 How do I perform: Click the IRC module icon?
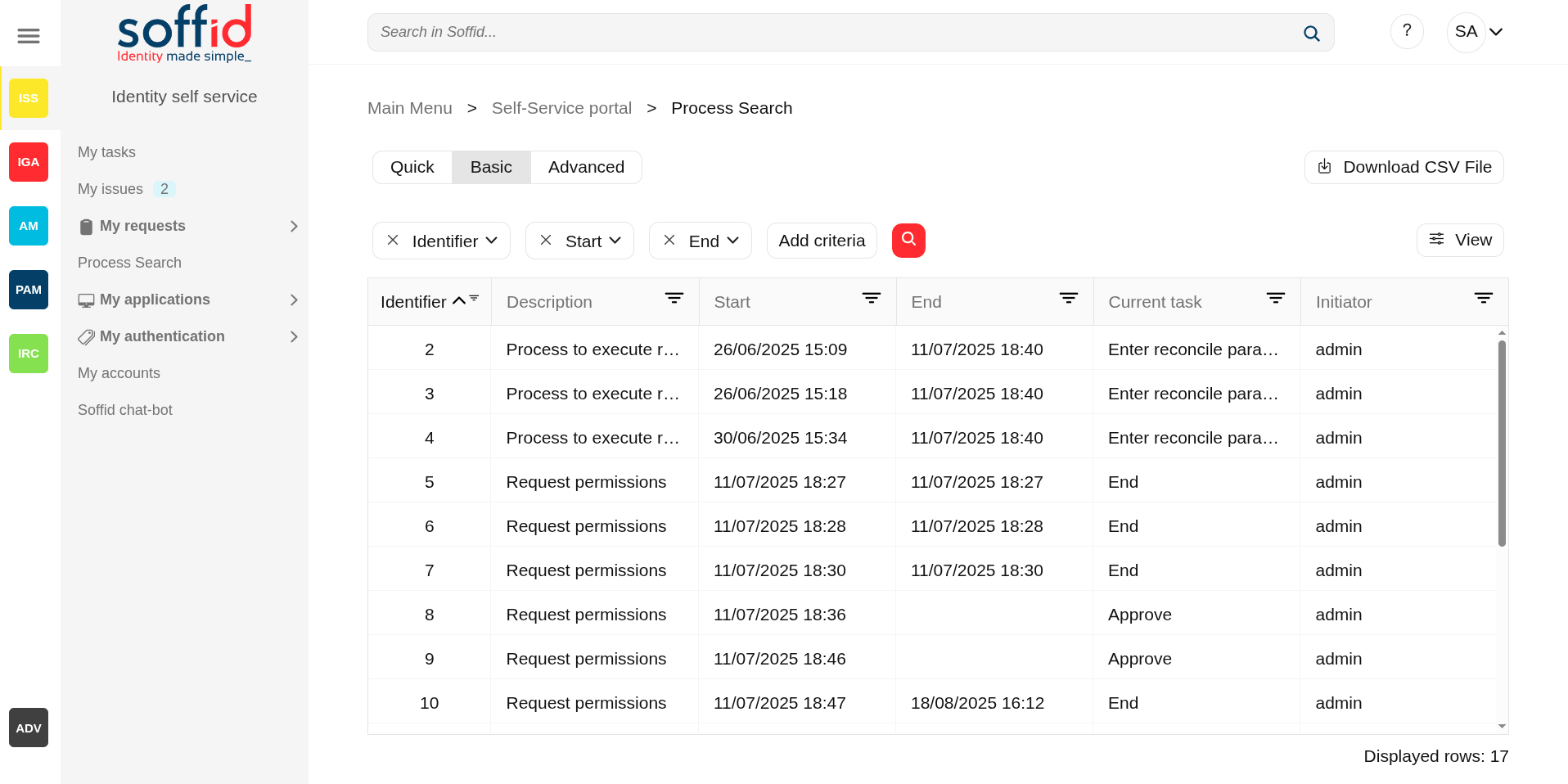[29, 354]
